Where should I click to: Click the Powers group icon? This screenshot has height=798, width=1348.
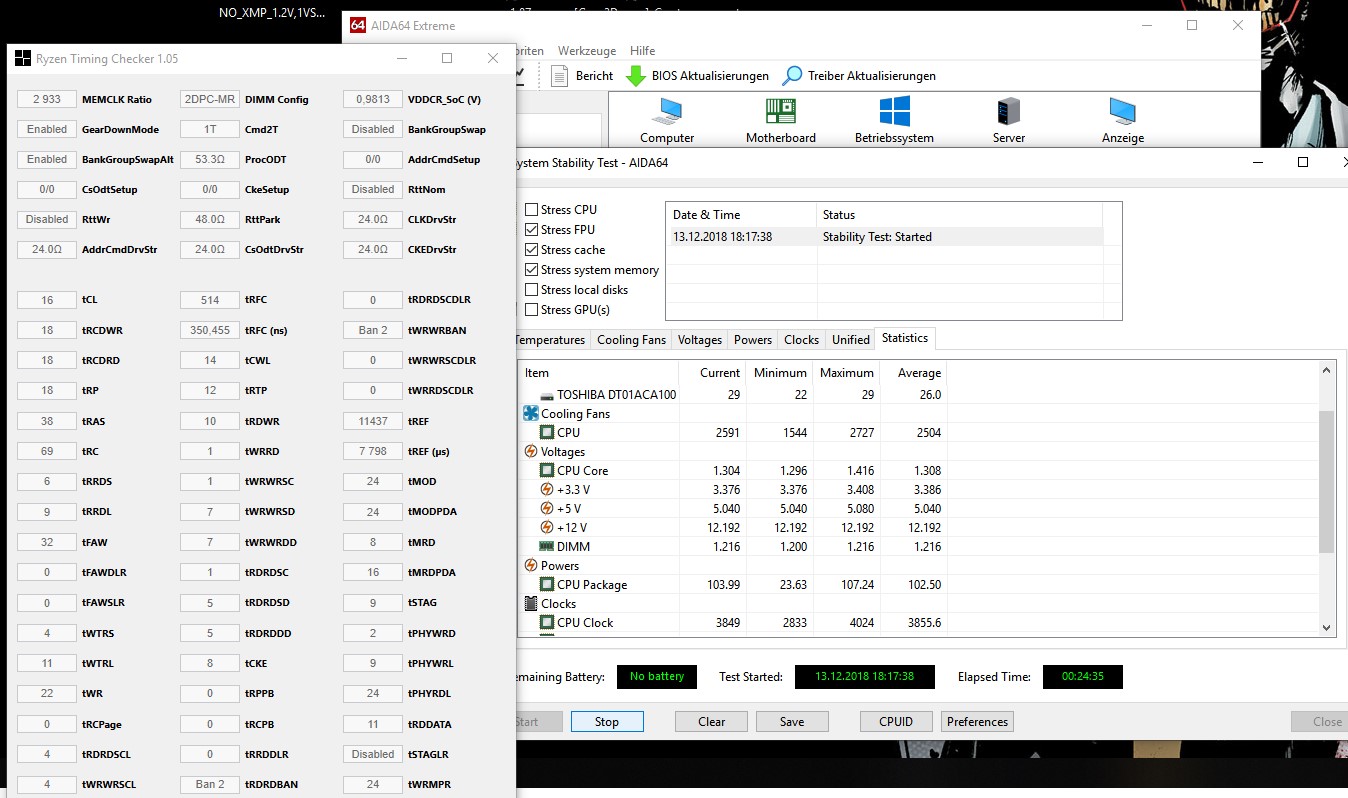point(531,565)
